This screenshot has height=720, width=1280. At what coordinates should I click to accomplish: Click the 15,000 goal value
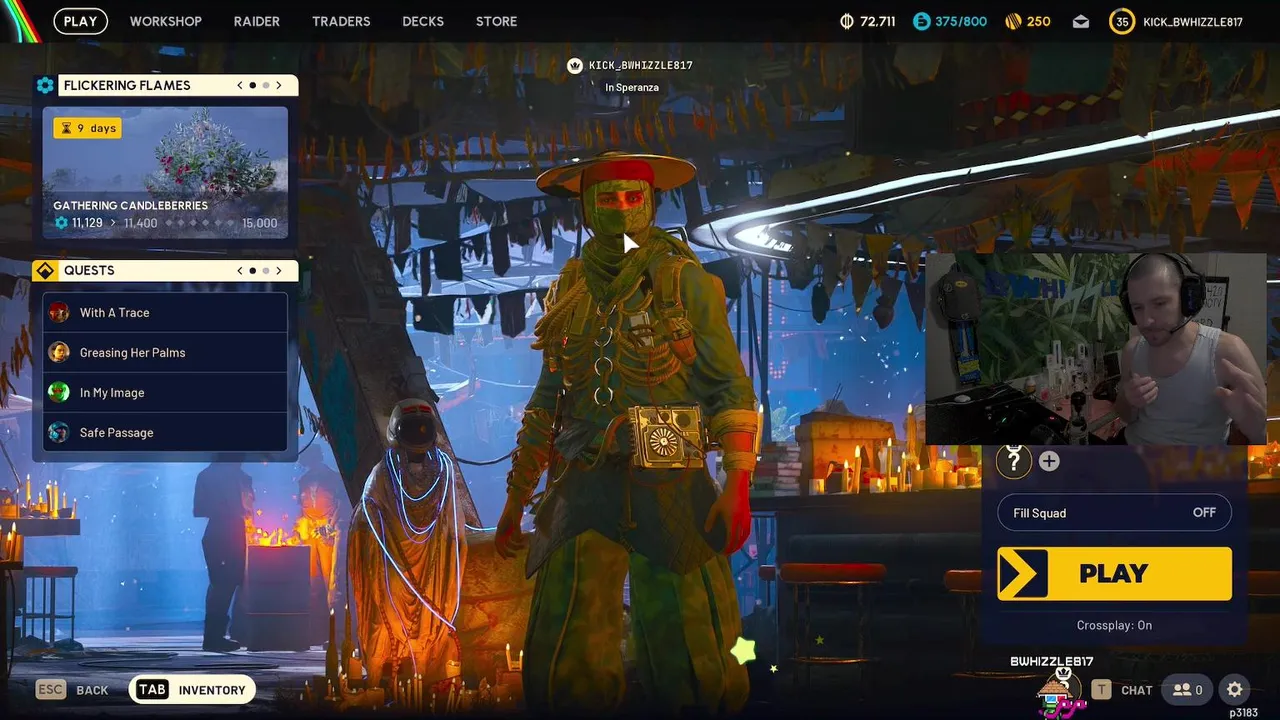(x=260, y=223)
